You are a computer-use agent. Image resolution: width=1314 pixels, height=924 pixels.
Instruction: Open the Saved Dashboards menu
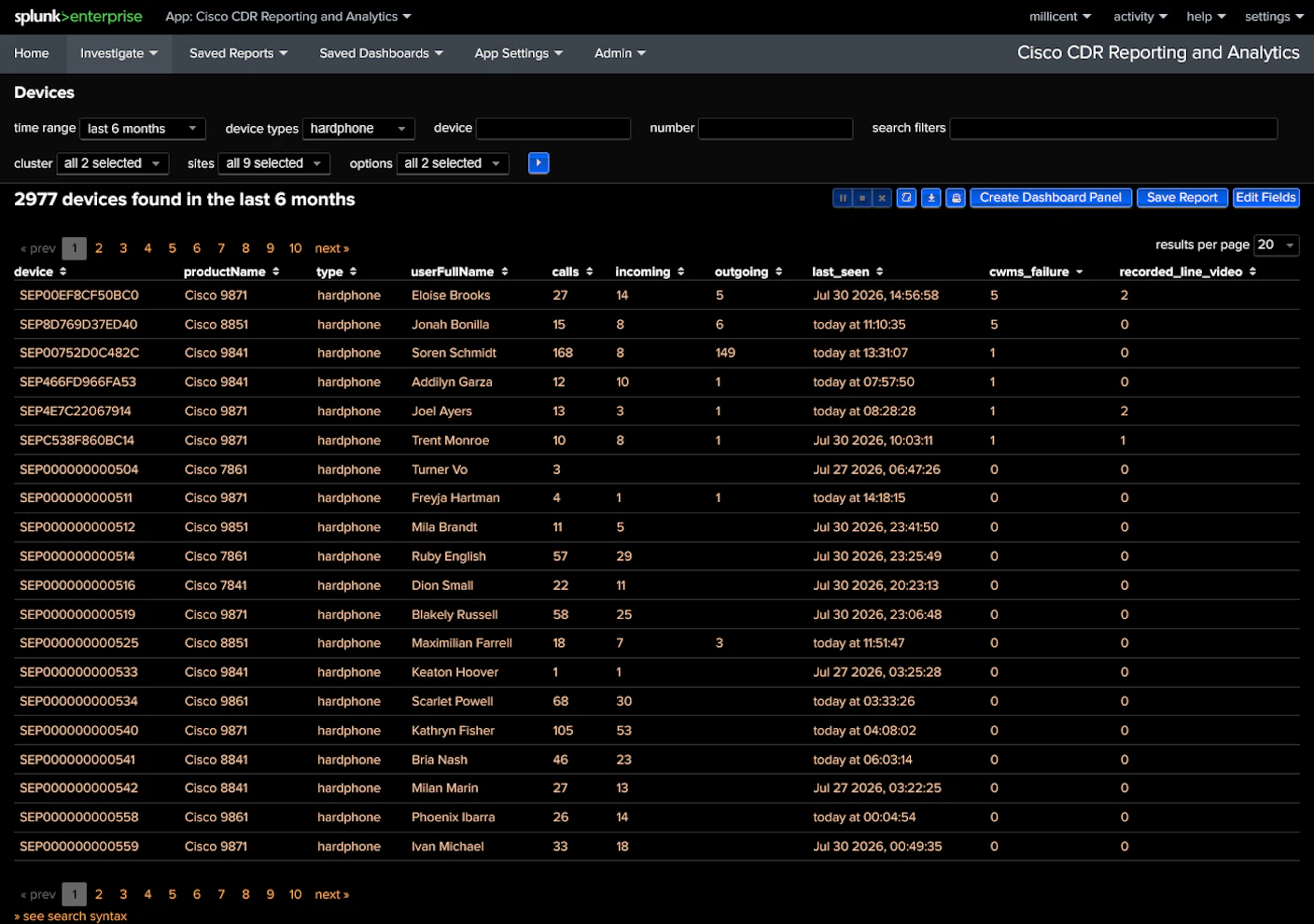(x=381, y=53)
